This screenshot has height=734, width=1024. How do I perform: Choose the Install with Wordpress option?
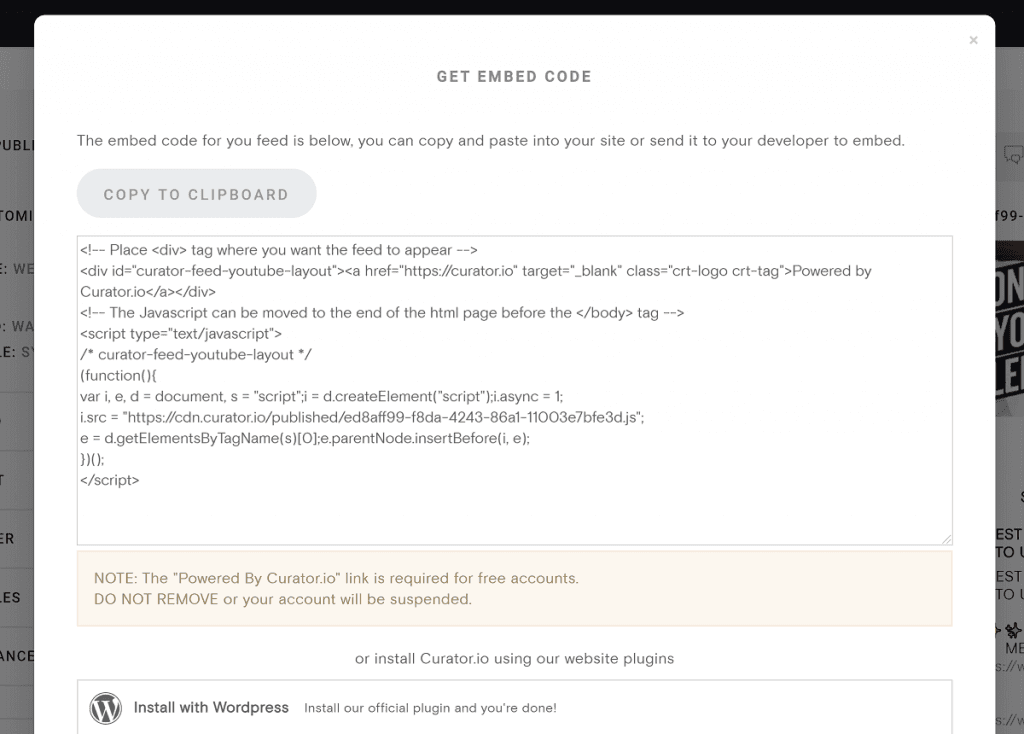coord(211,707)
